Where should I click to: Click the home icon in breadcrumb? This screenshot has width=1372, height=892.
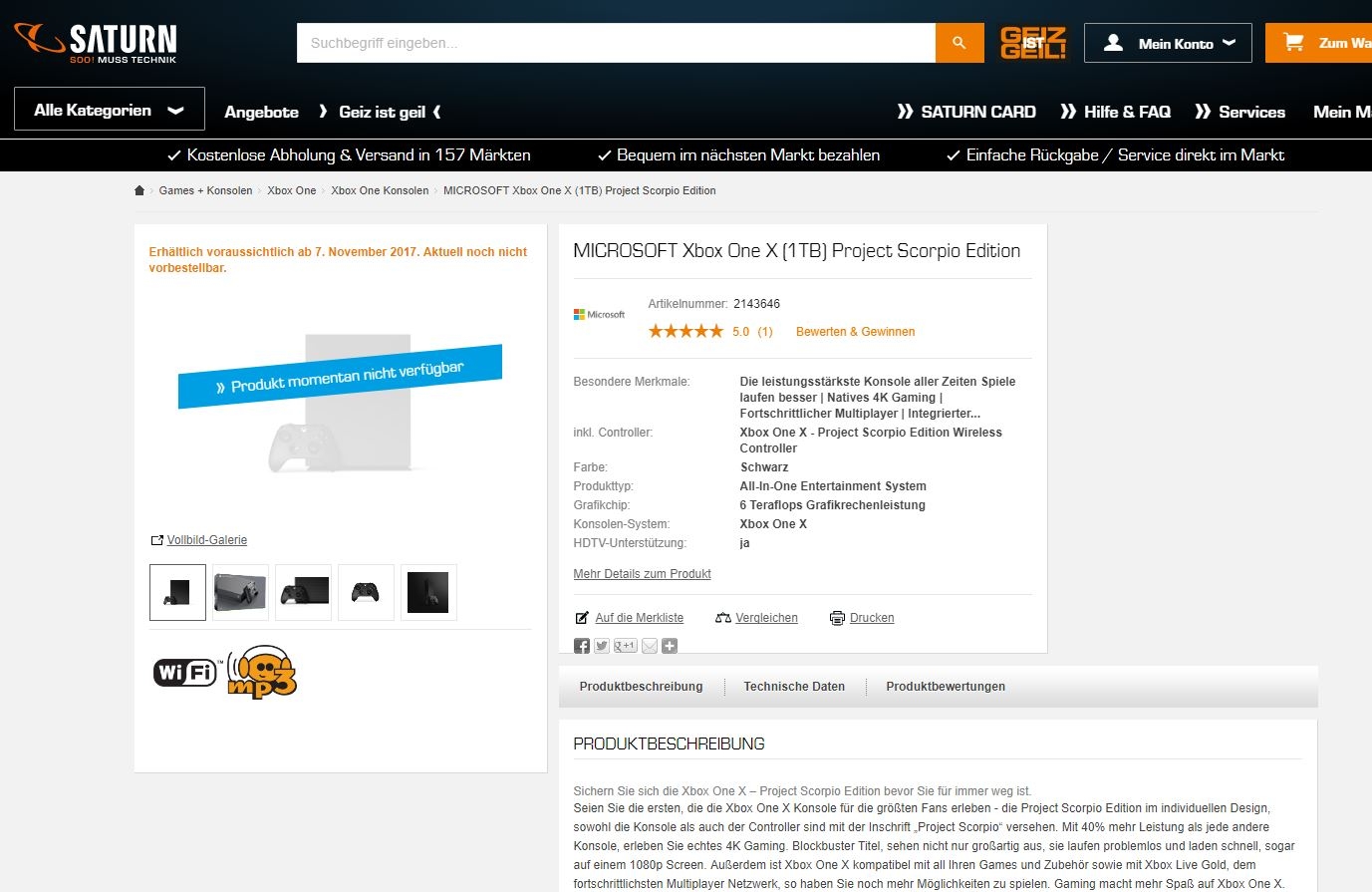[139, 190]
